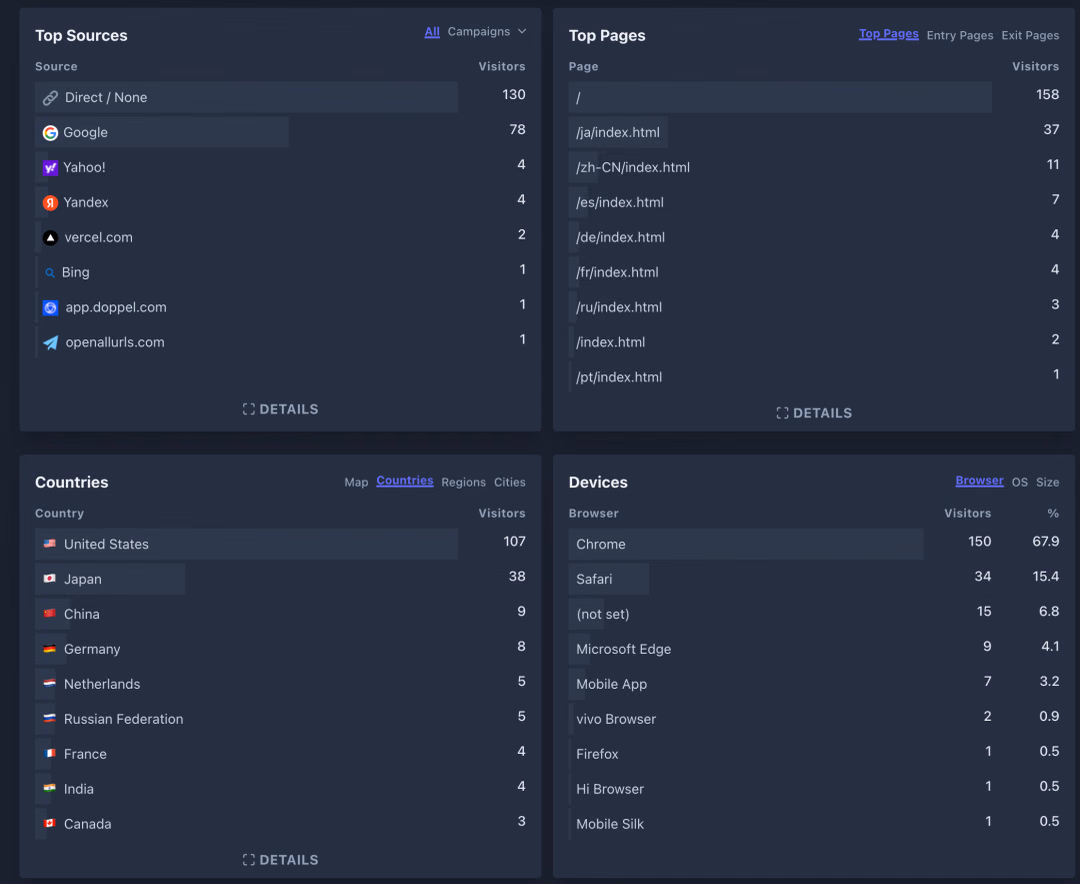Click the app.doppel.com favicon
The height and width of the screenshot is (884, 1080).
50,307
